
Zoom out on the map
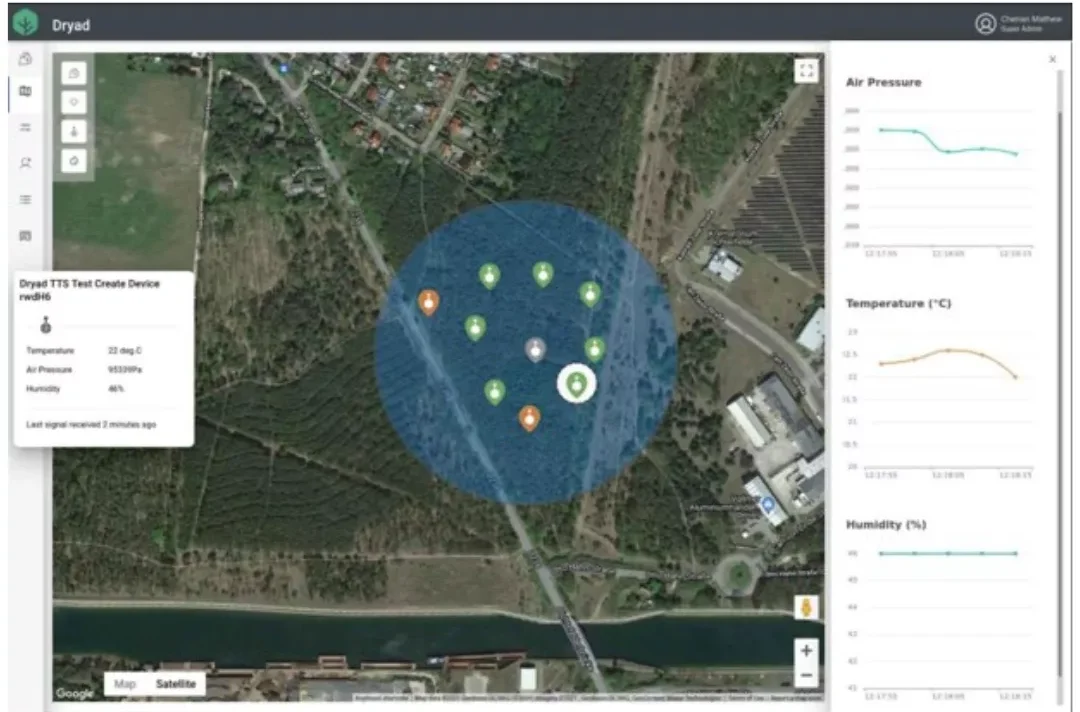(x=806, y=677)
